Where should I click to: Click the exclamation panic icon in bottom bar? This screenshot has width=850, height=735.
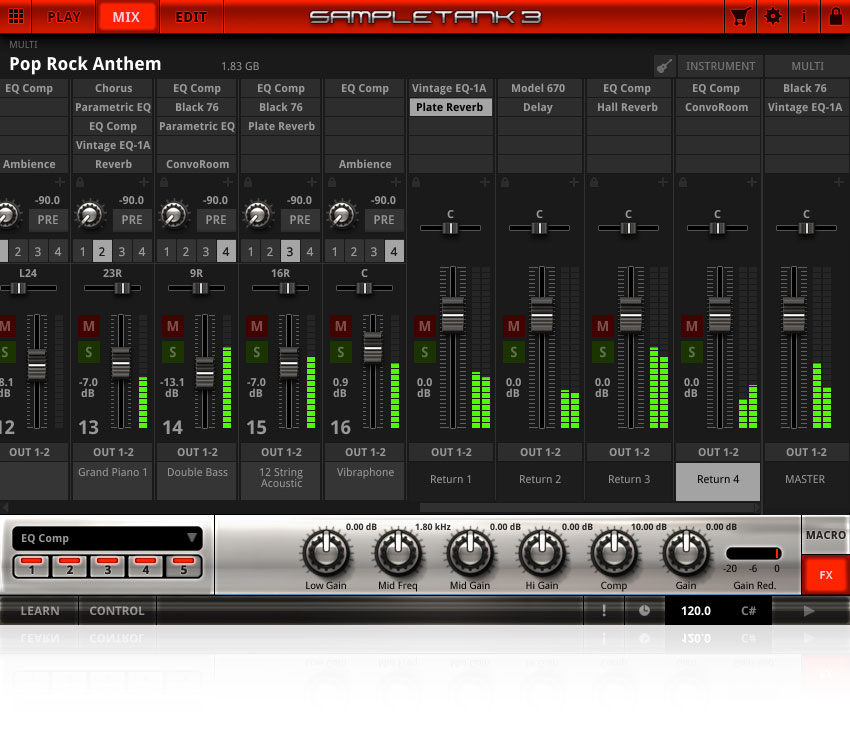pyautogui.click(x=604, y=610)
